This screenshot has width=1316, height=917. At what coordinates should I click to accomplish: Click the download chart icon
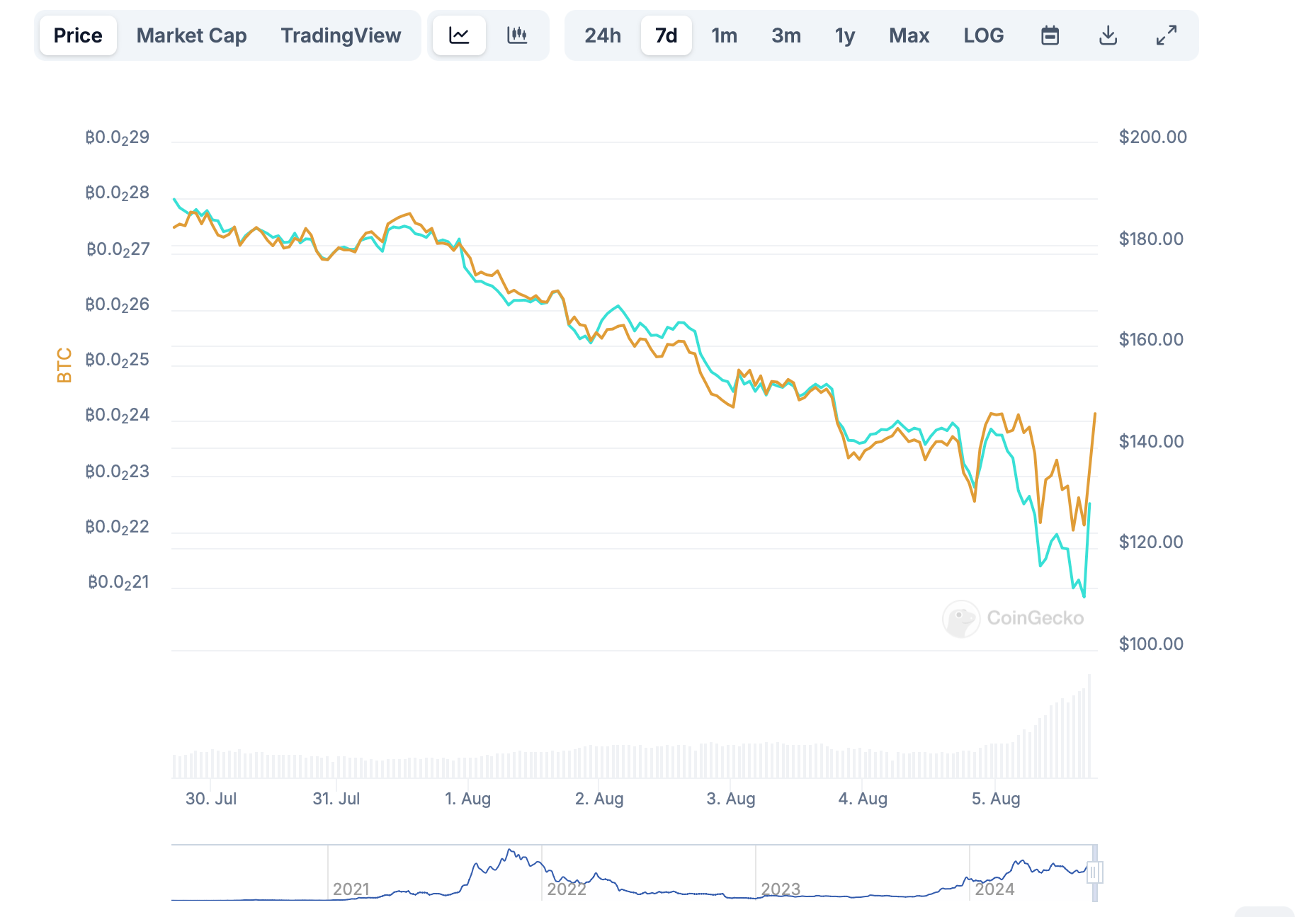(x=1108, y=35)
